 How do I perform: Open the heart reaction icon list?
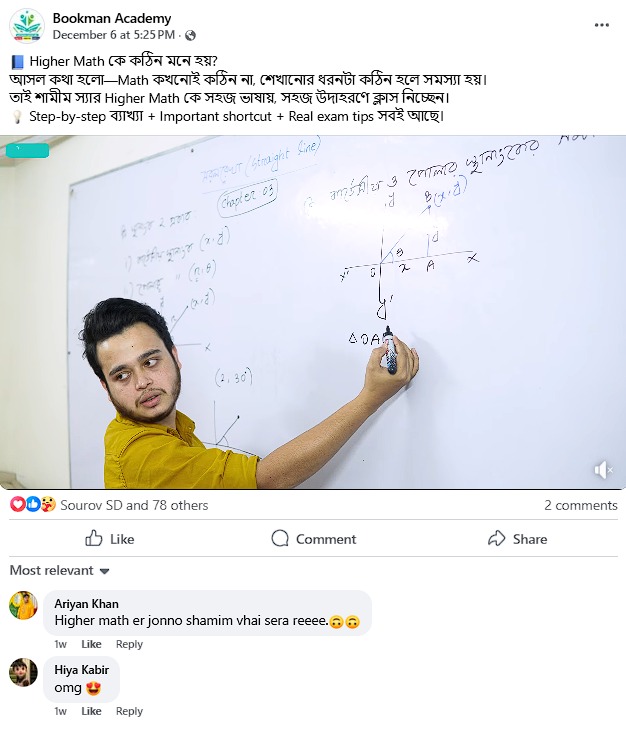[x=18, y=504]
